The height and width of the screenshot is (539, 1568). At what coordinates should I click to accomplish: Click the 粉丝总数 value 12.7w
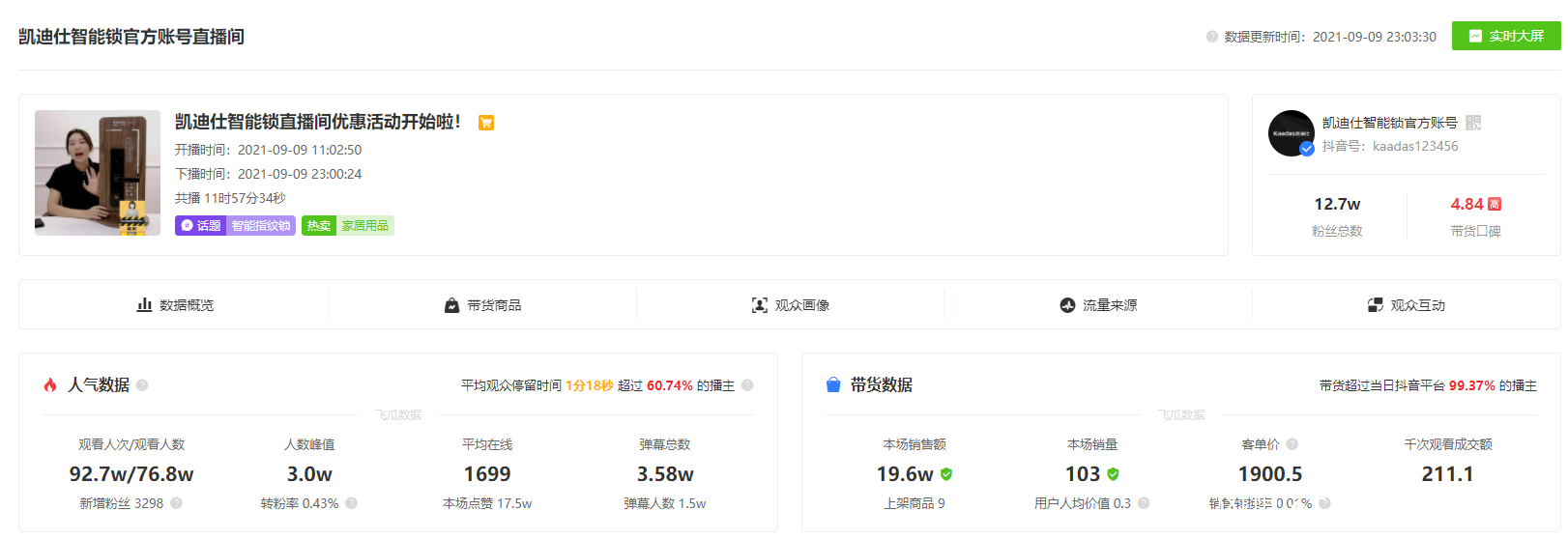(x=1337, y=204)
